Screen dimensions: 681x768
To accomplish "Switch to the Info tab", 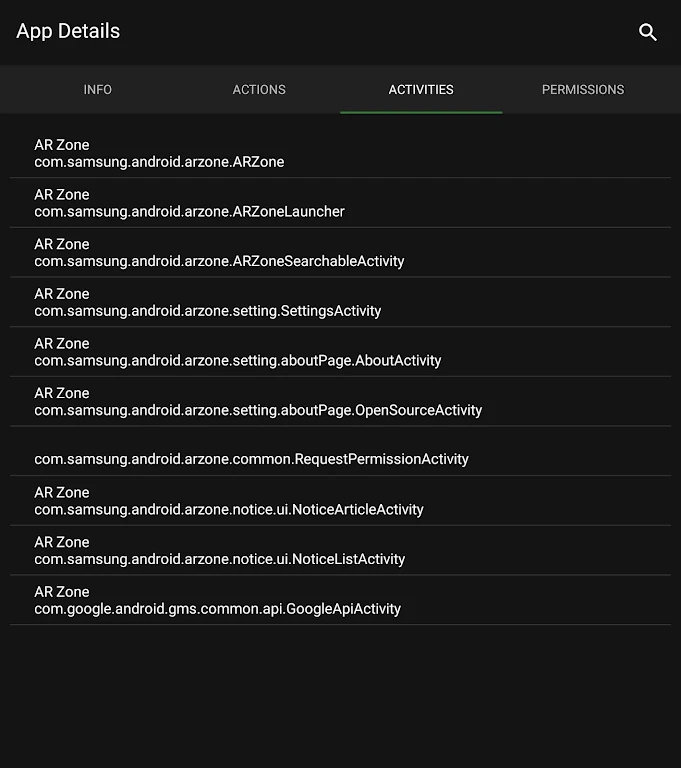I will click(98, 90).
